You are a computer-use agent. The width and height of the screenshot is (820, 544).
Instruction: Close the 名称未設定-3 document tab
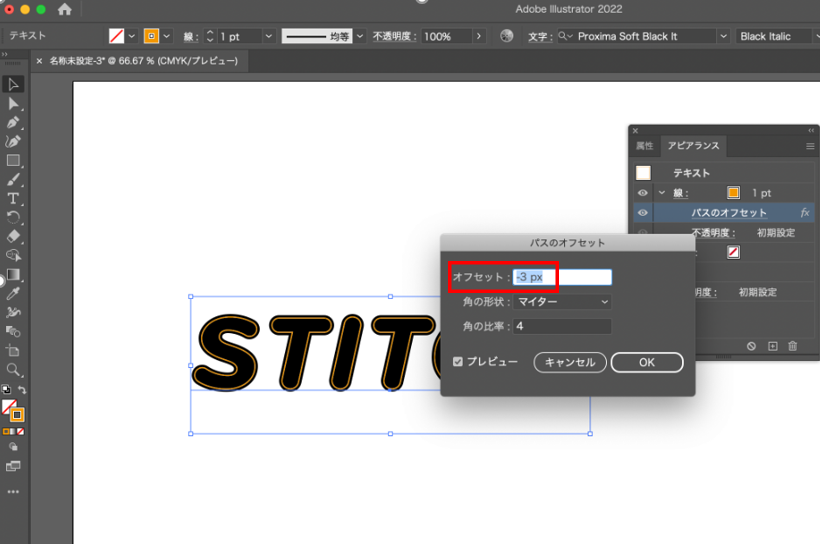click(39, 61)
